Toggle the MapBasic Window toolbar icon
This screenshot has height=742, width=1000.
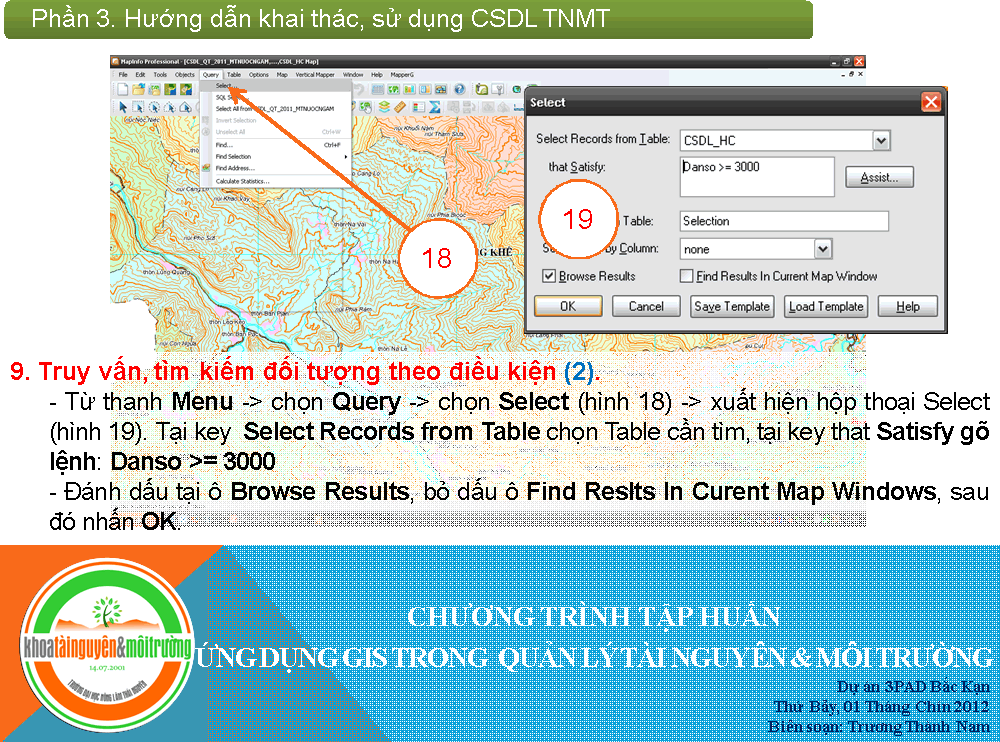click(x=498, y=89)
